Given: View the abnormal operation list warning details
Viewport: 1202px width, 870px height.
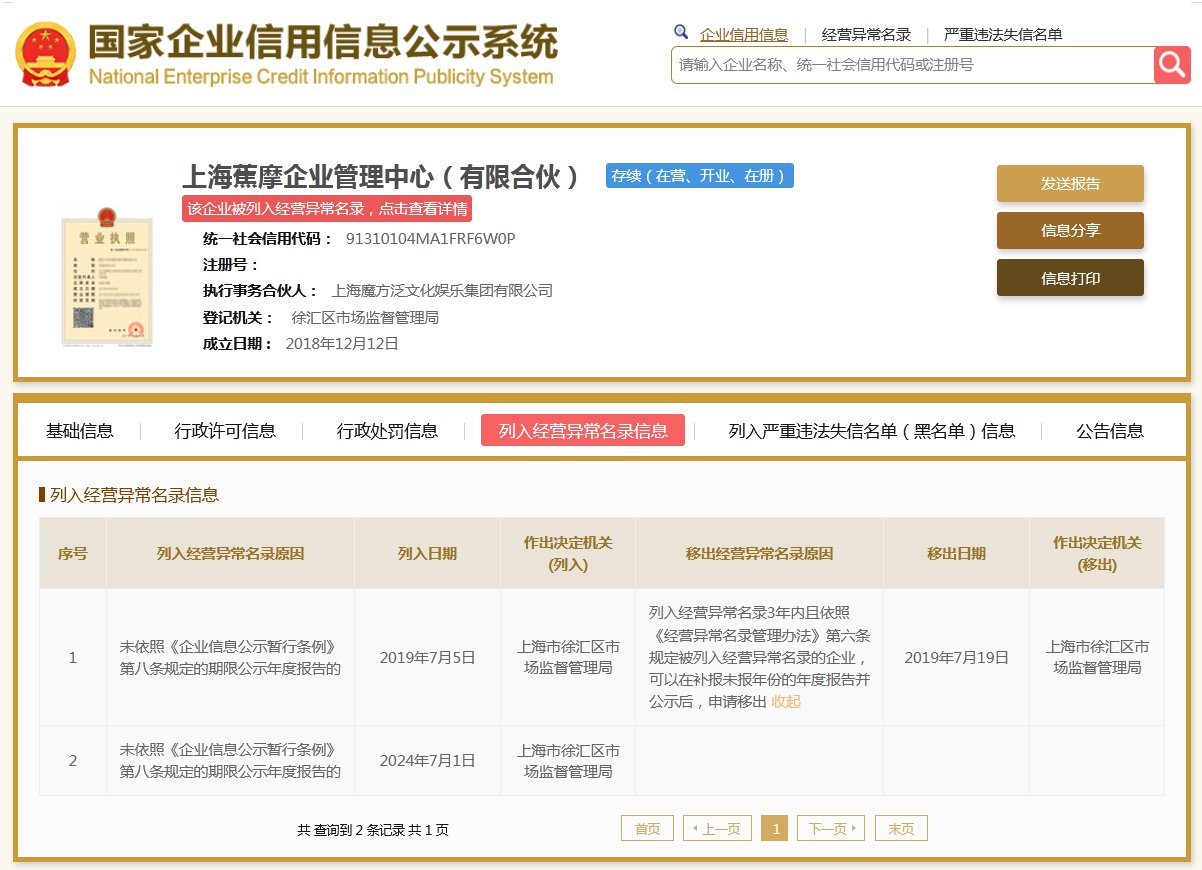Looking at the screenshot, I should point(327,209).
